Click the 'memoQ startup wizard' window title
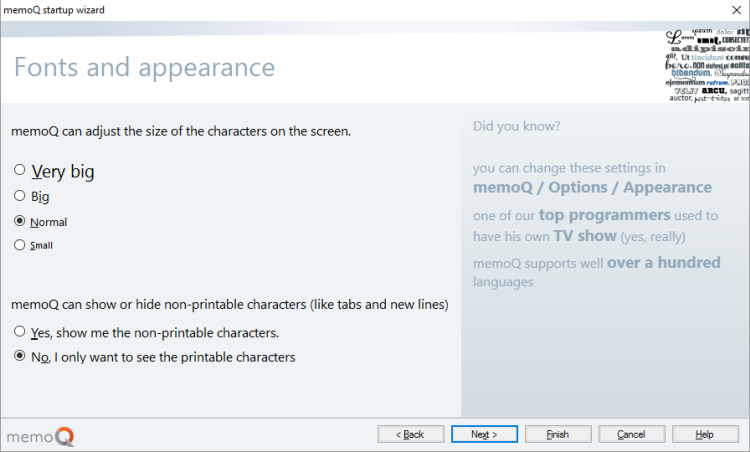Screen dimensions: 750x452 54,10
